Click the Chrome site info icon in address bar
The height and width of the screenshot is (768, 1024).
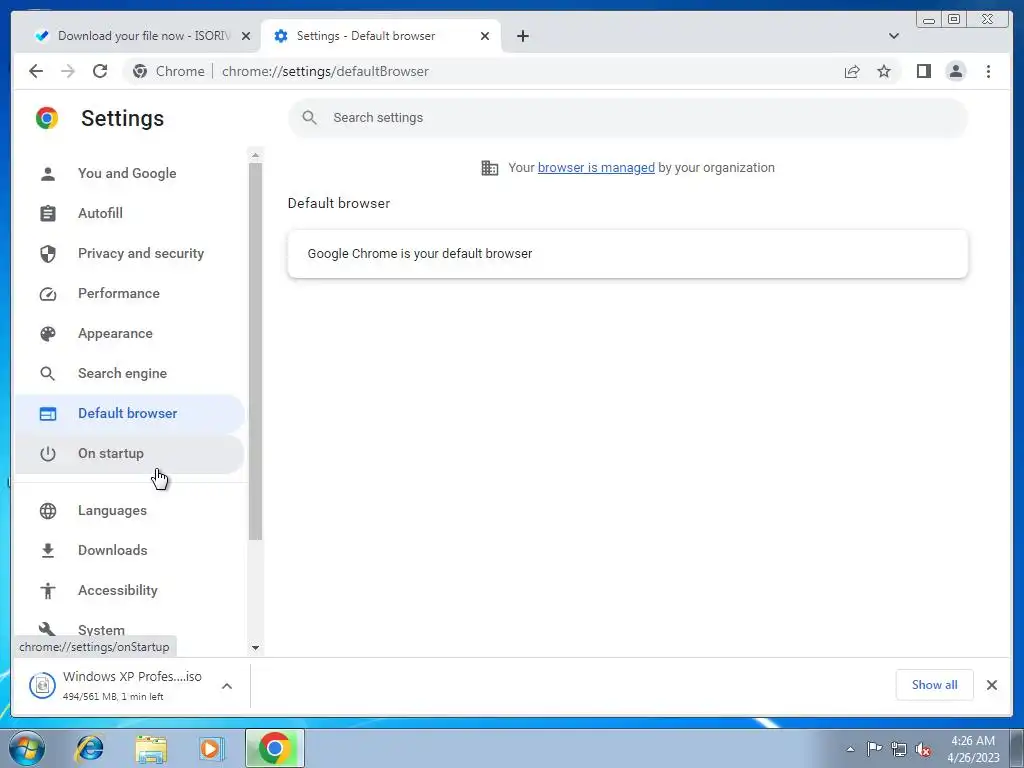(140, 71)
